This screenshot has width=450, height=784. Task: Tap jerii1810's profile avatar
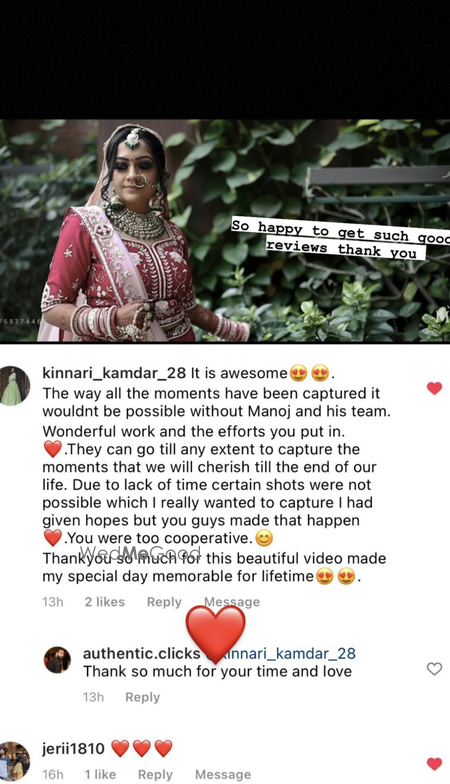tap(14, 761)
